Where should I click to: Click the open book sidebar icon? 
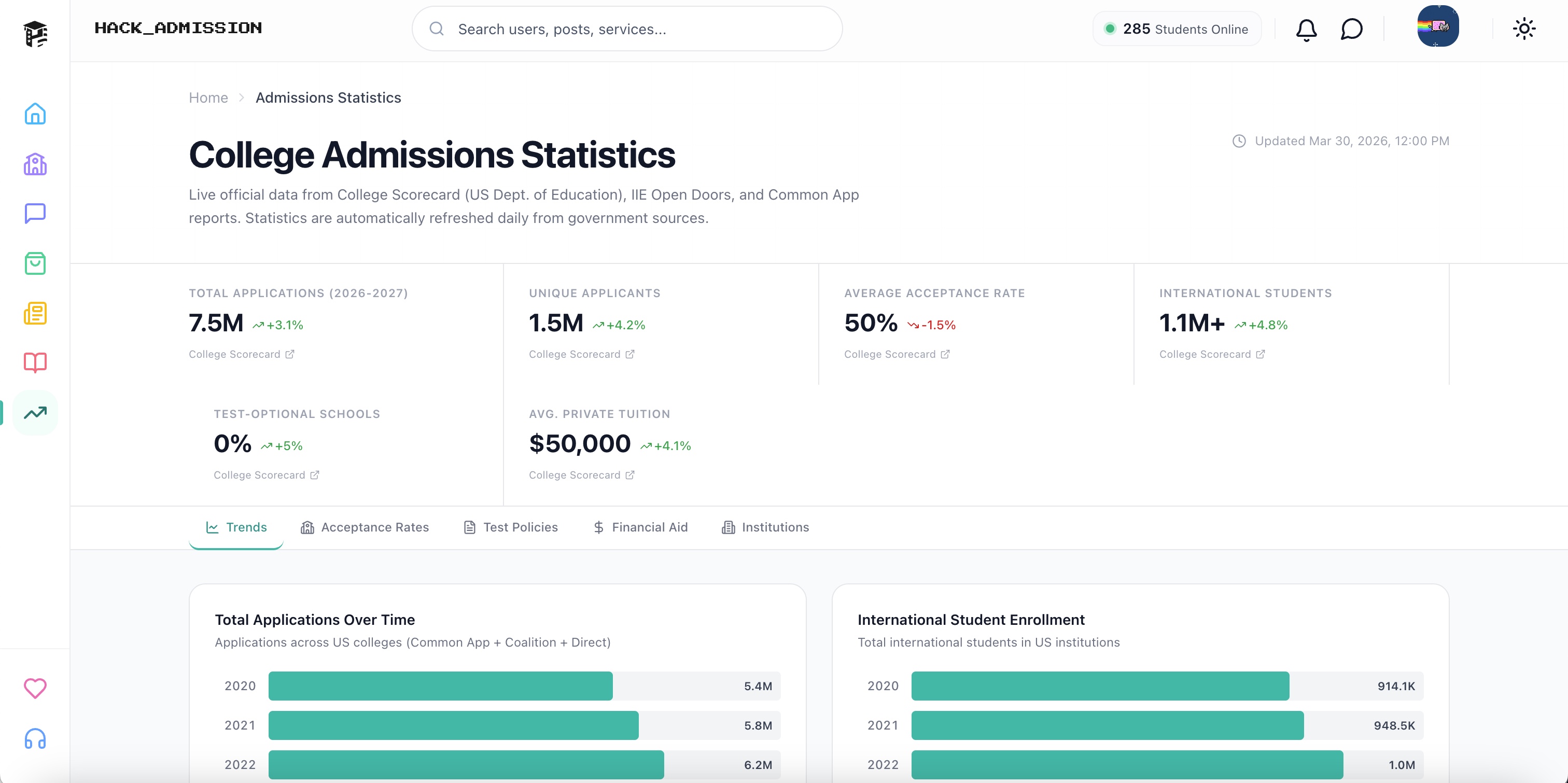tap(35, 363)
